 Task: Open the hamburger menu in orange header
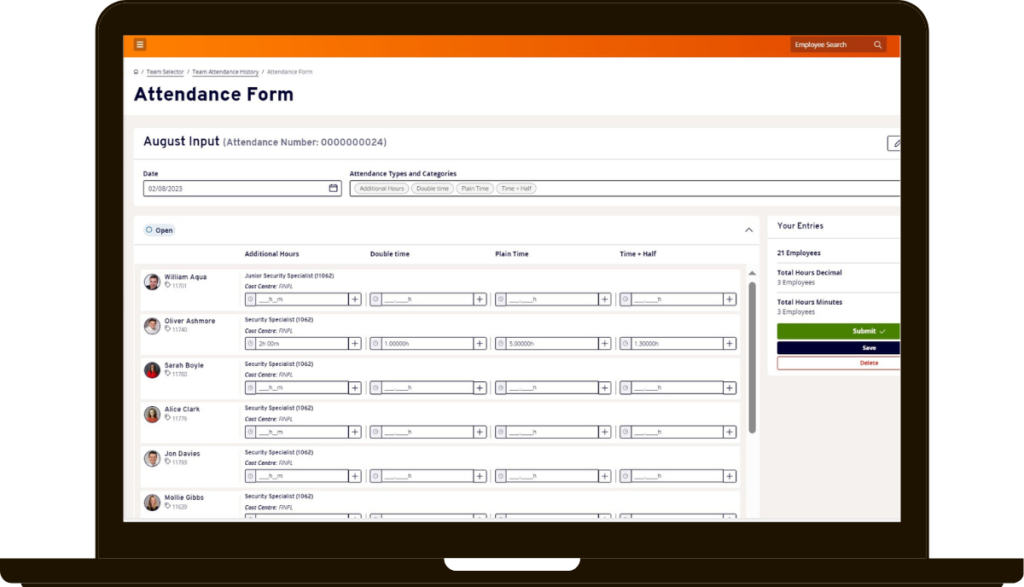[140, 45]
